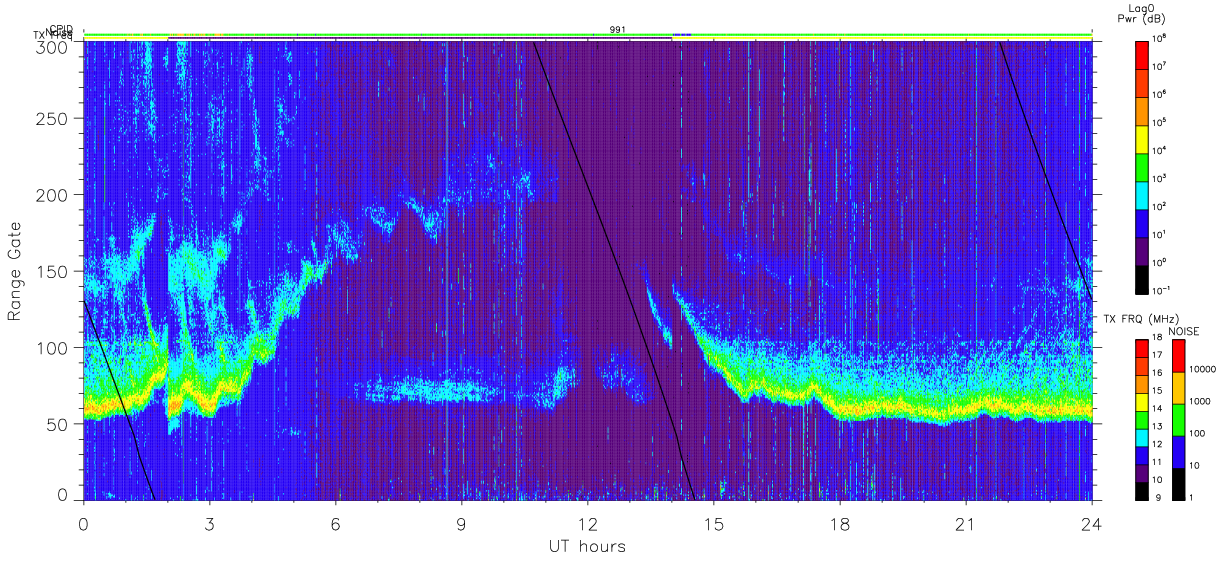The width and height of the screenshot is (1228, 567).
Task: Click the Range Gate tick label '150'
Action: 54,271
